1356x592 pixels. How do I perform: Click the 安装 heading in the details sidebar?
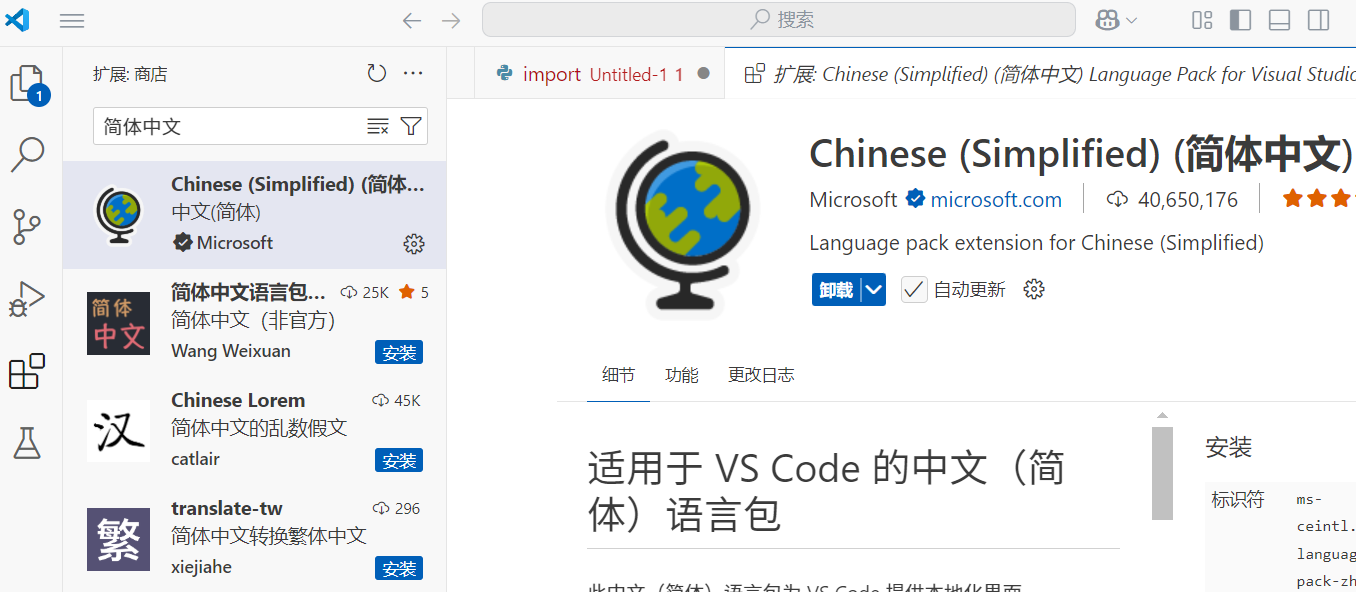point(1229,447)
